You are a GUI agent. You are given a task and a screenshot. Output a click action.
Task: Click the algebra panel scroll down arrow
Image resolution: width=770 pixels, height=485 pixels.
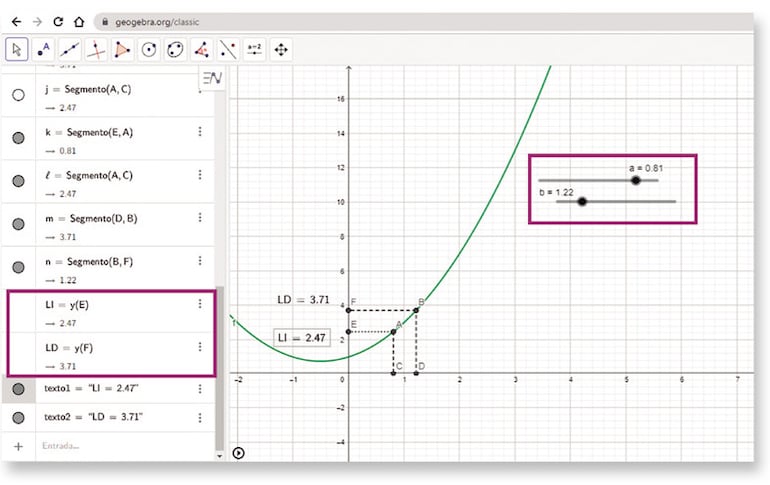(219, 456)
